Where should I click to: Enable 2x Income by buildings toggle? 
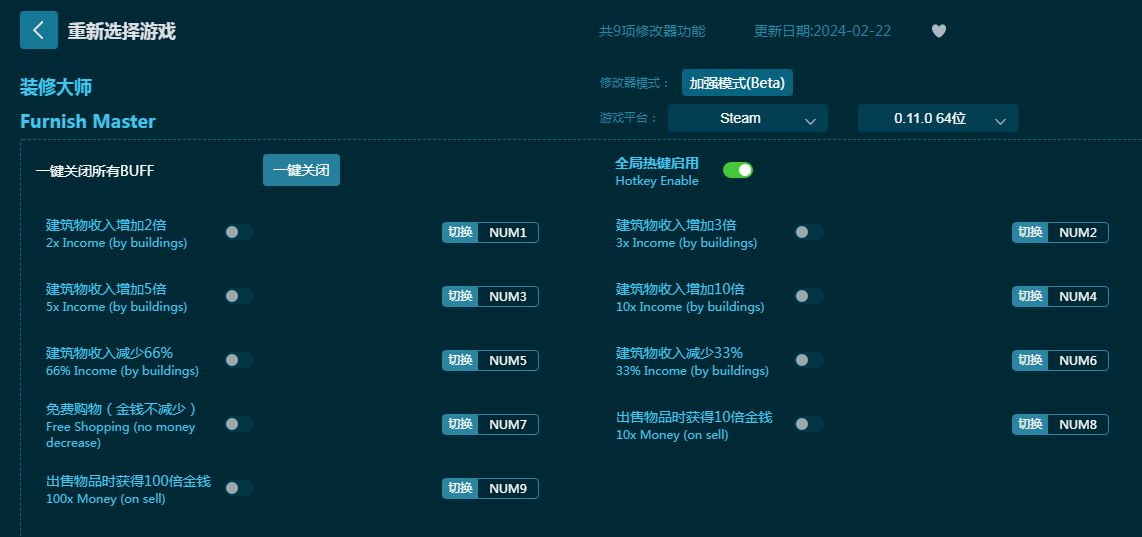[239, 232]
